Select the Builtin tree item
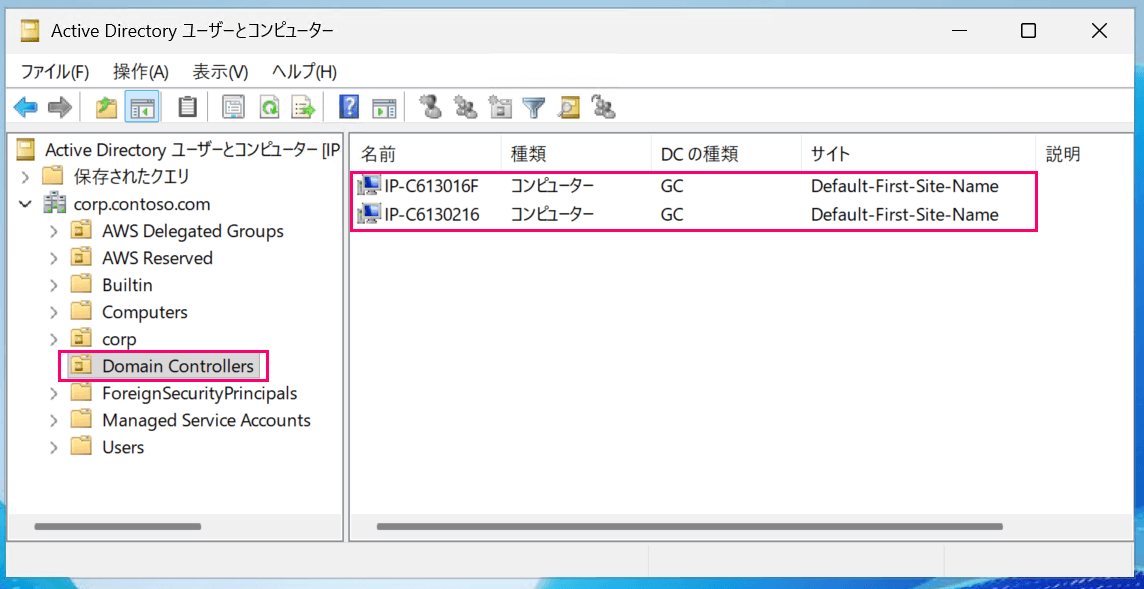This screenshot has width=1144, height=589. click(x=127, y=285)
